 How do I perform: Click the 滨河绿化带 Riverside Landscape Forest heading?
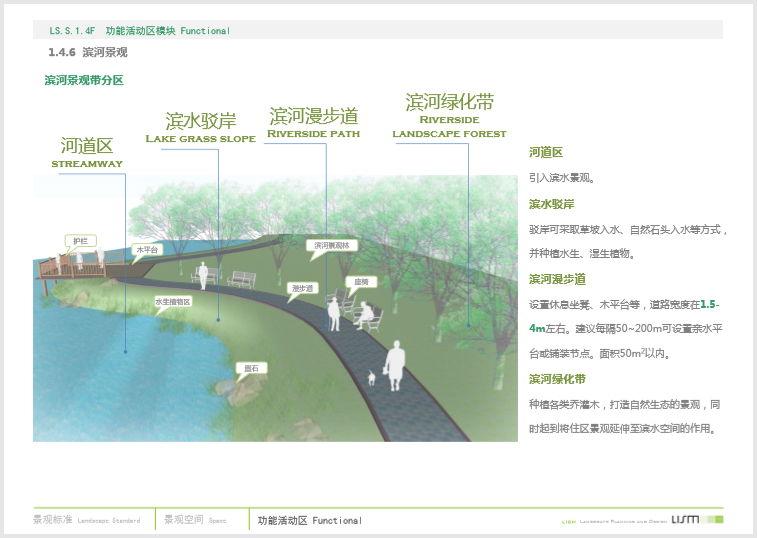coord(449,115)
